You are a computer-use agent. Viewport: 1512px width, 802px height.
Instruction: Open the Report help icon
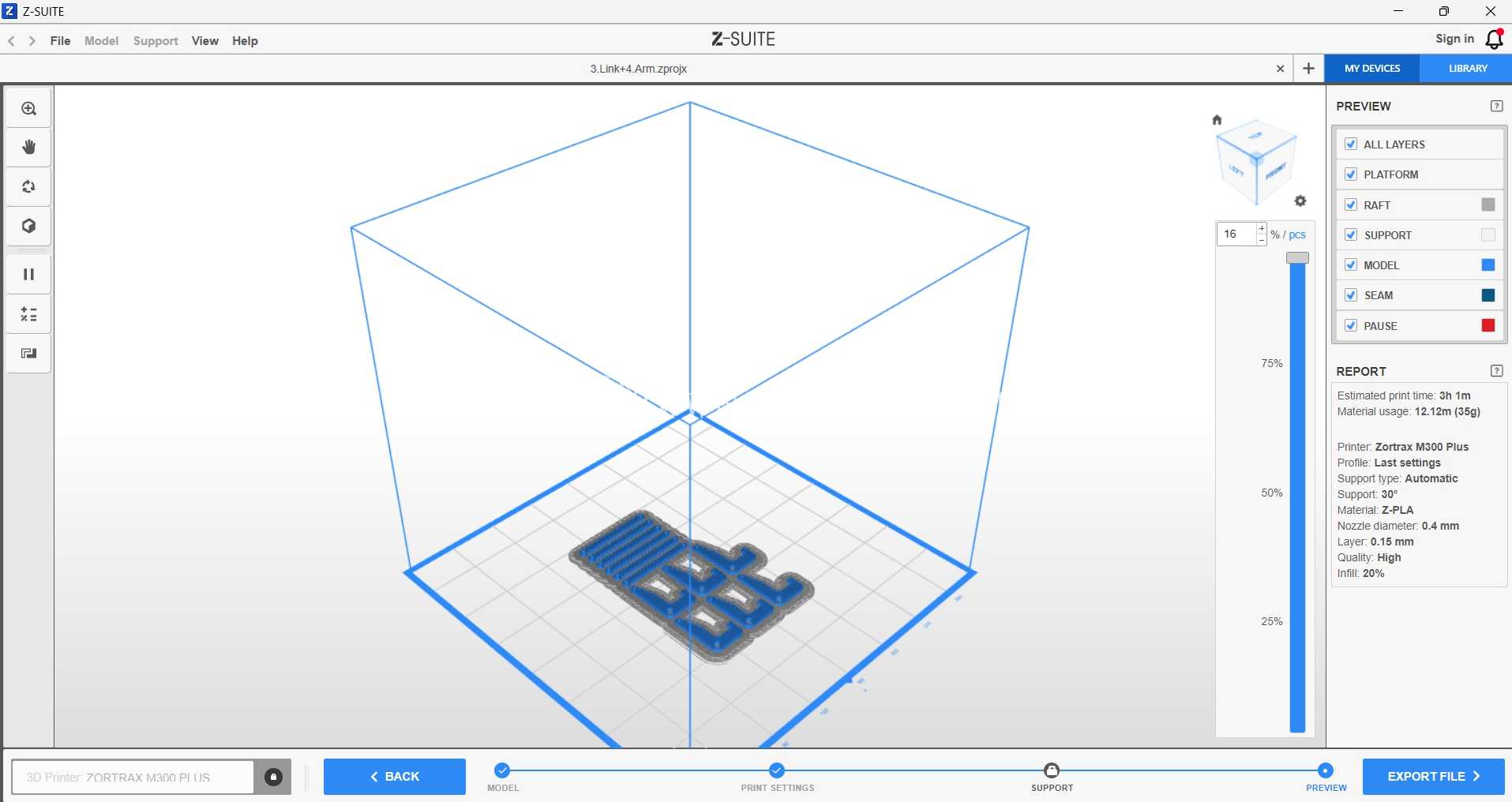(1496, 371)
